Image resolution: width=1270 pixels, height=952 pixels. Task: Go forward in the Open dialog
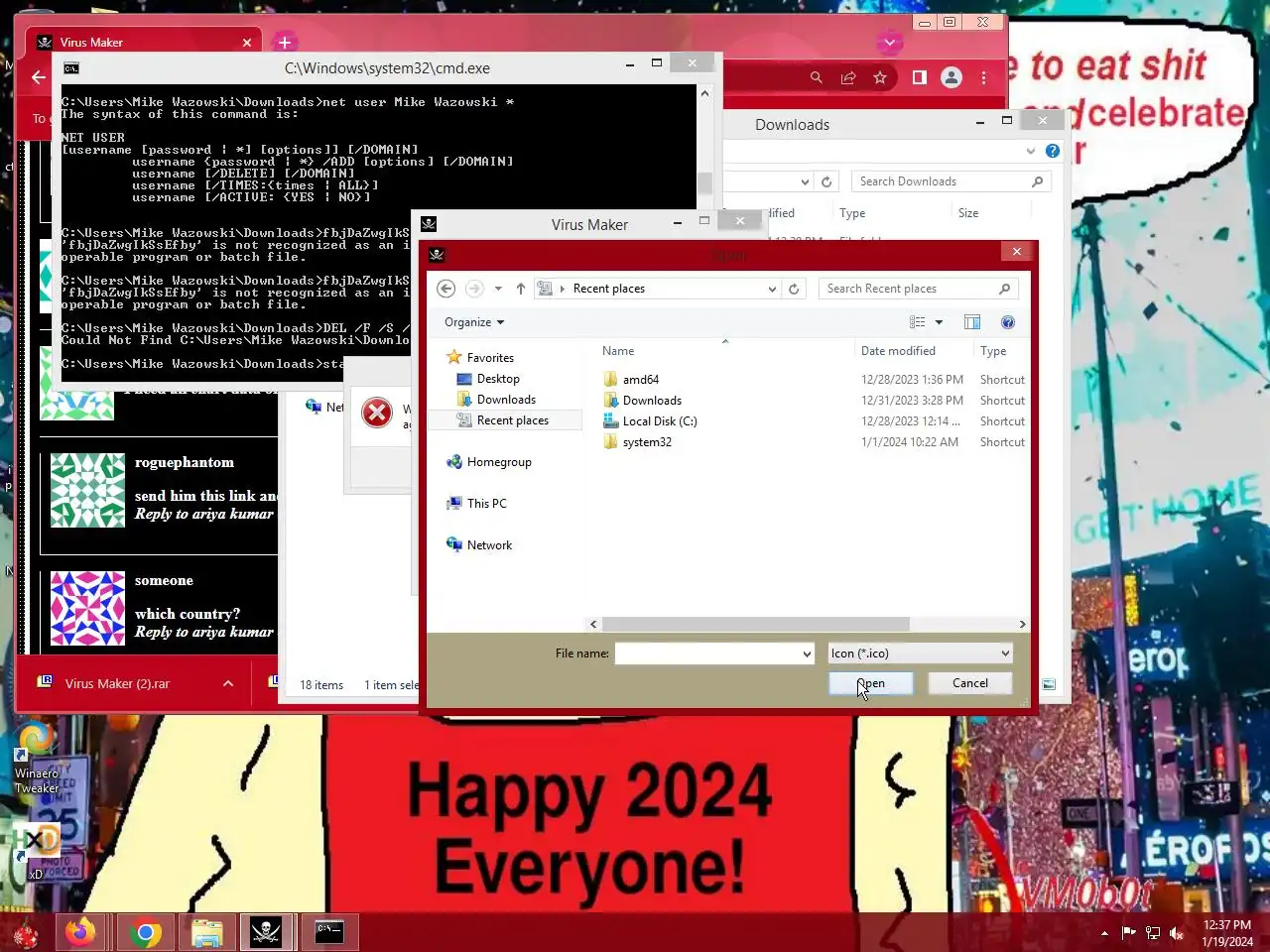click(x=474, y=289)
